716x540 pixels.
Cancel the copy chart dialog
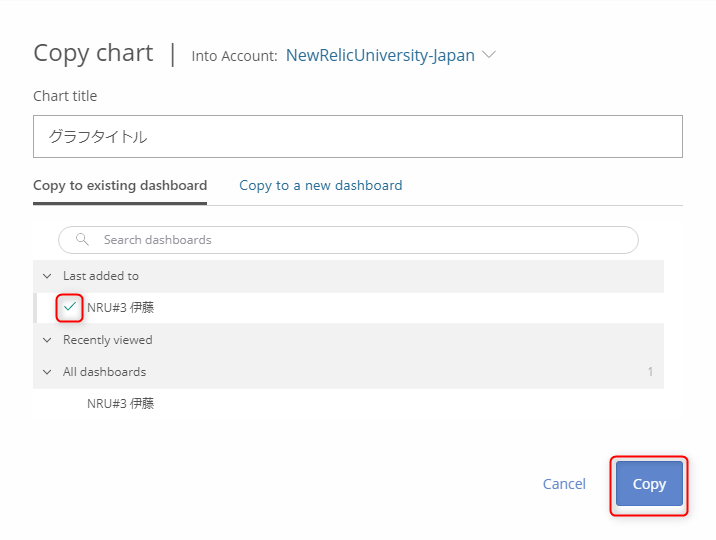564,484
